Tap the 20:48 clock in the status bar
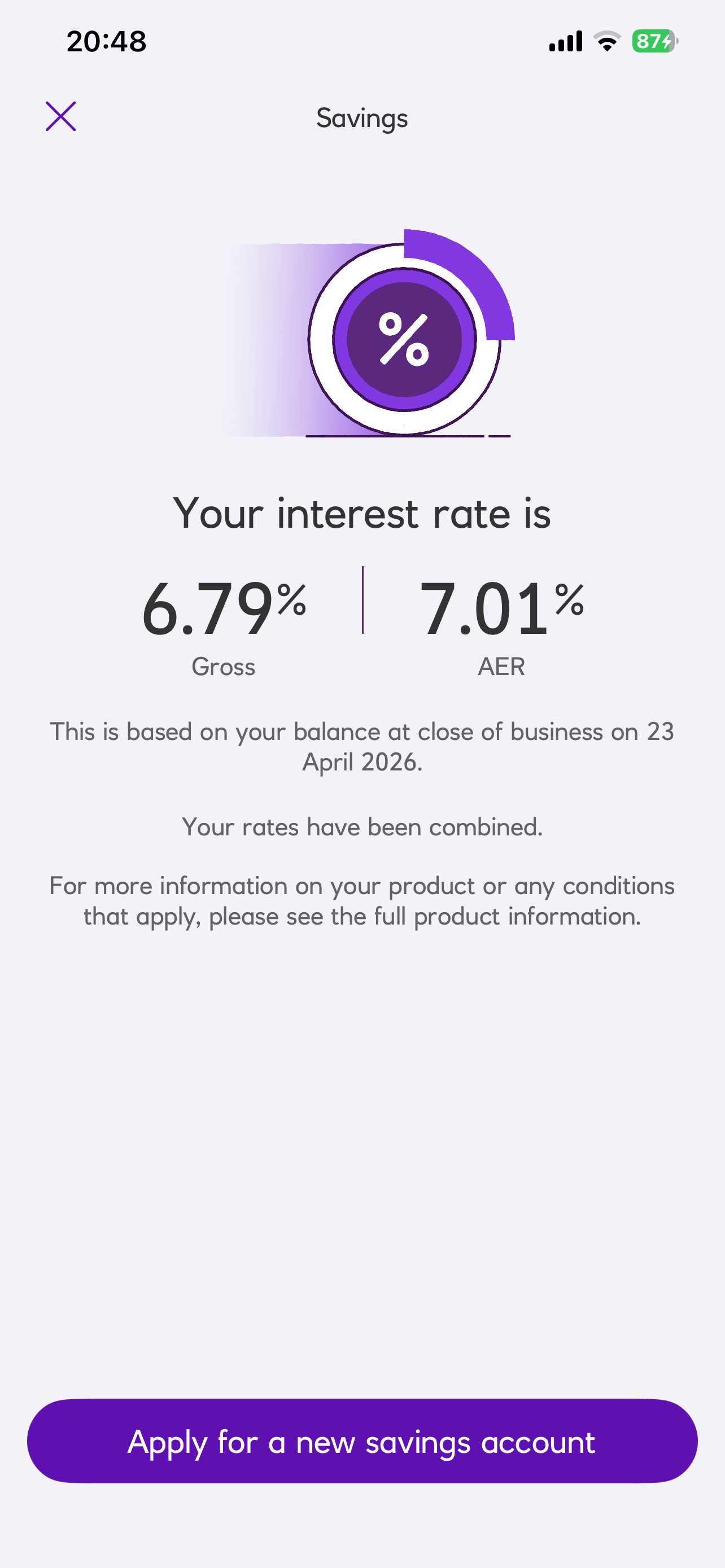The image size is (725, 1568). (x=107, y=41)
